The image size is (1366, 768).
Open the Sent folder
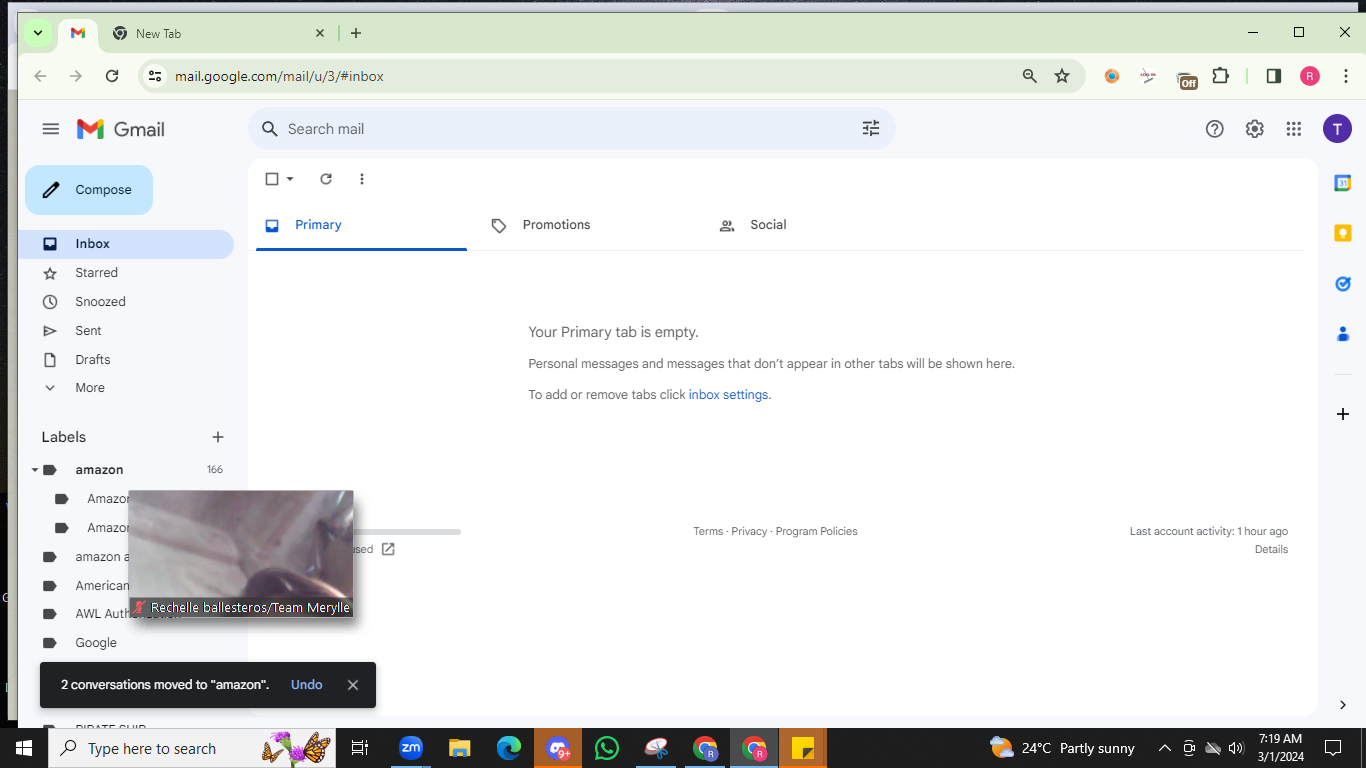[126, 331]
